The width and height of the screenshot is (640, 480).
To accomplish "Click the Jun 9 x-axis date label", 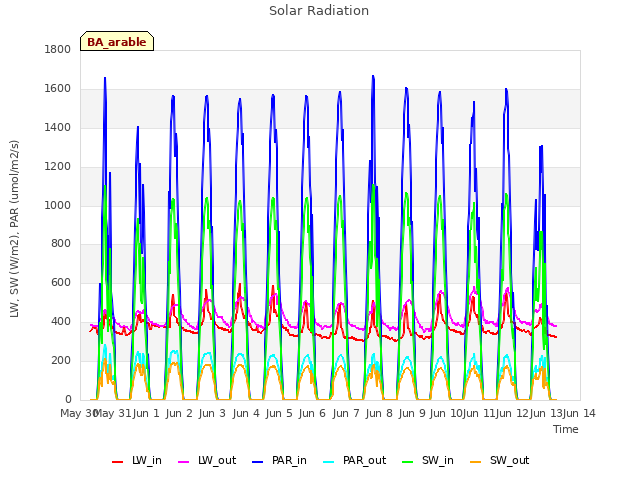I will 412,413.
